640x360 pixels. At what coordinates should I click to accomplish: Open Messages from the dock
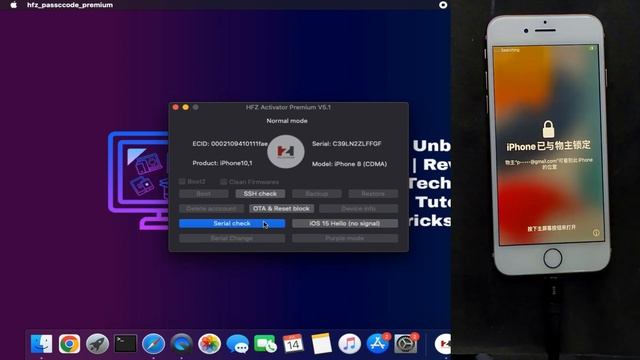pyautogui.click(x=238, y=344)
